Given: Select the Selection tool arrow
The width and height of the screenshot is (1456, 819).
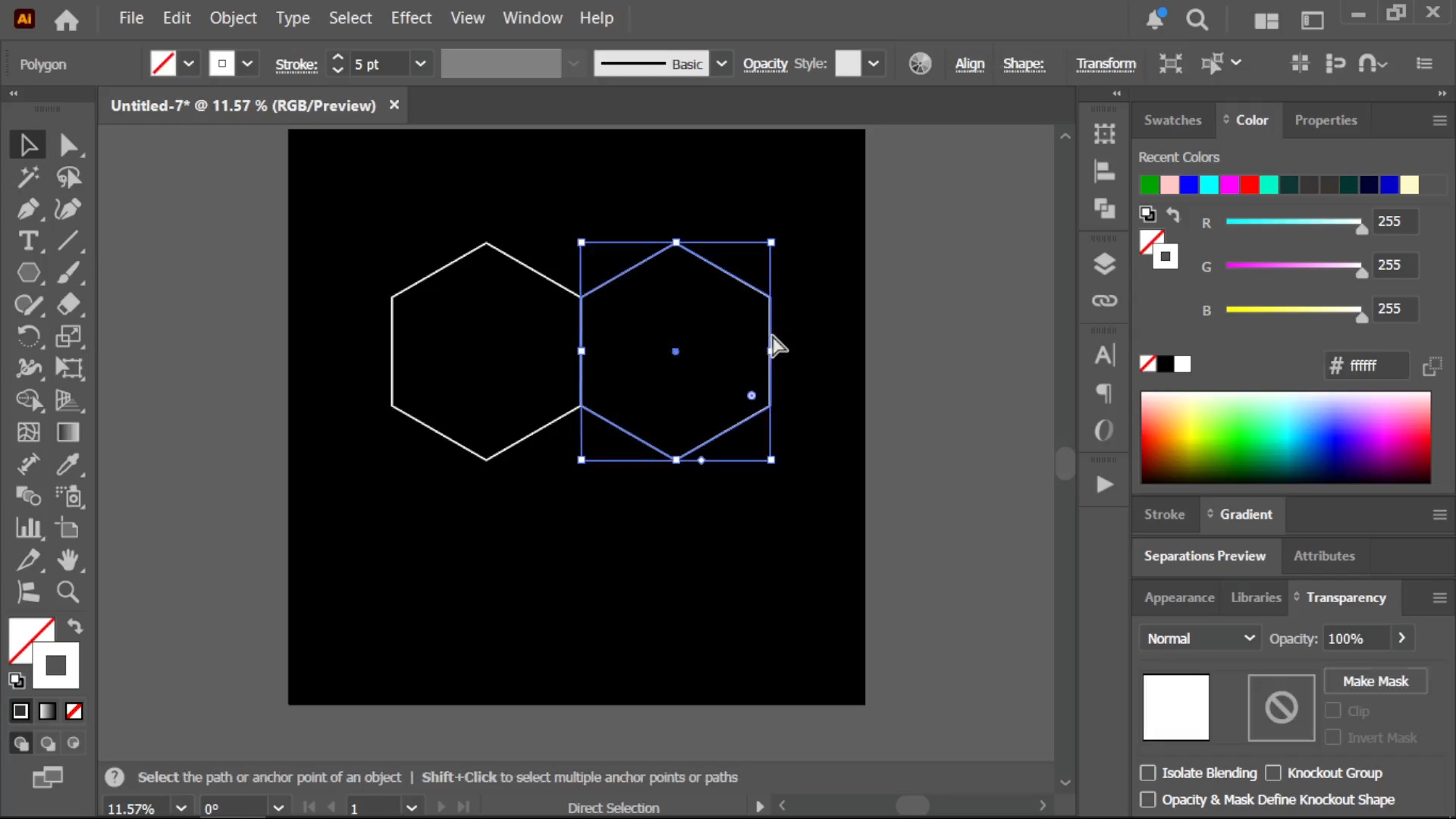Looking at the screenshot, I should tap(28, 145).
